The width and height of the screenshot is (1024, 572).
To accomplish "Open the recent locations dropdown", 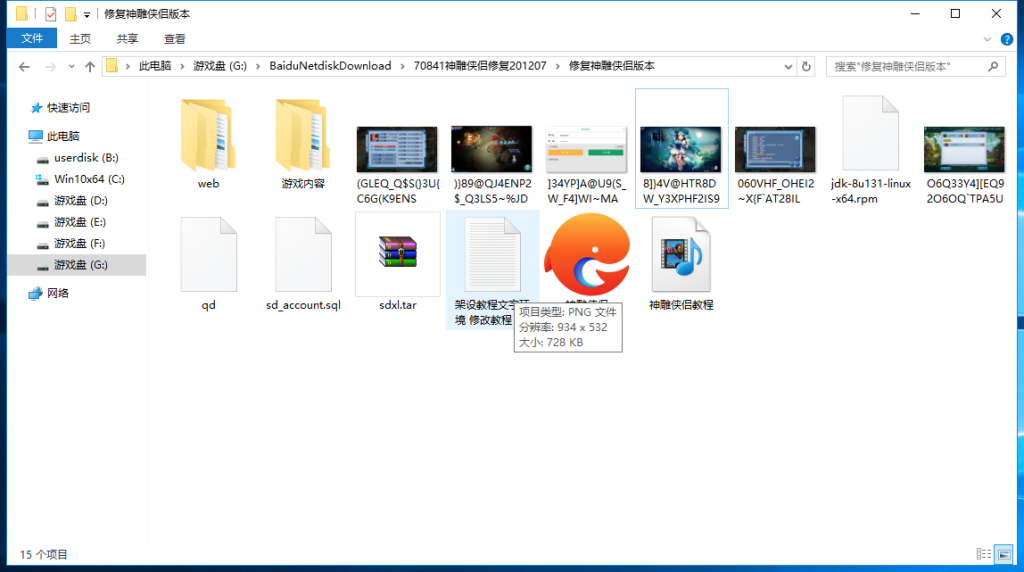I will pyautogui.click(x=71, y=67).
